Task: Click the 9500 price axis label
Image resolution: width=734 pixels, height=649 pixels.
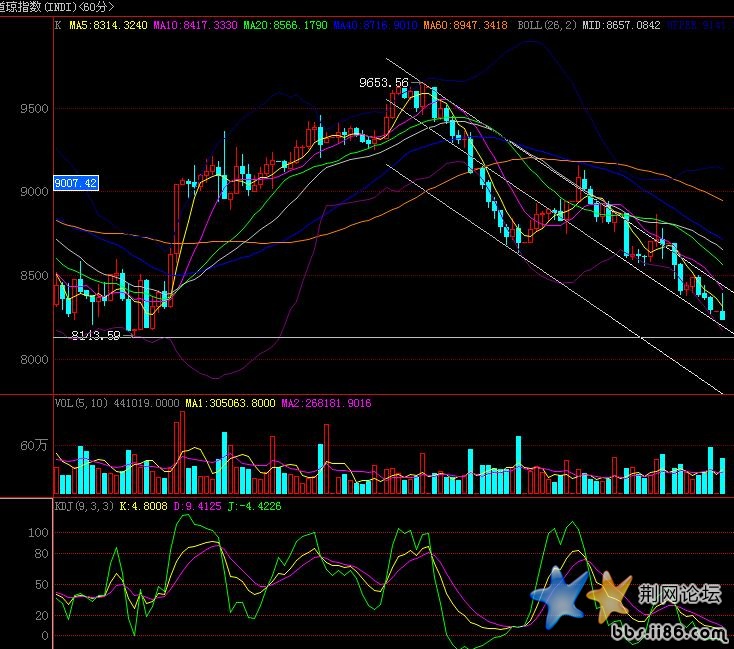Action: pos(34,109)
